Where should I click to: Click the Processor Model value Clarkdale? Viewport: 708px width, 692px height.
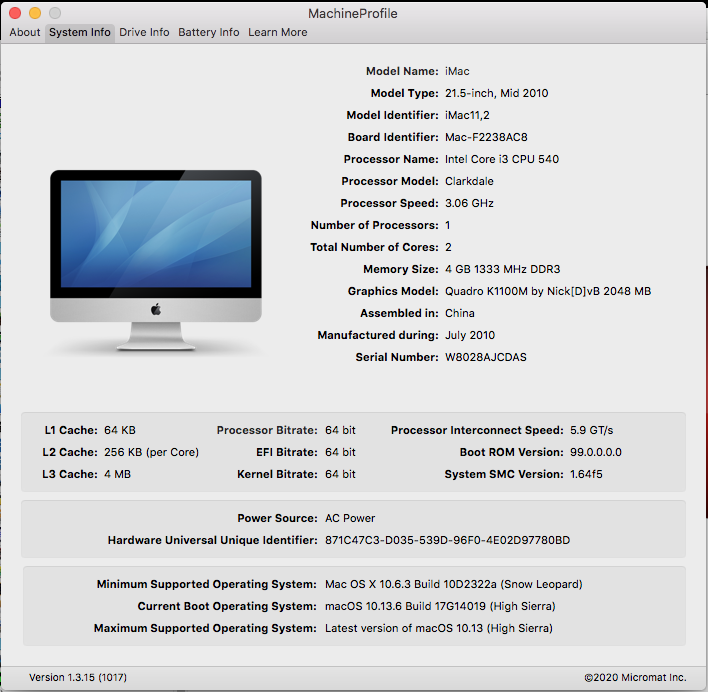tap(469, 181)
